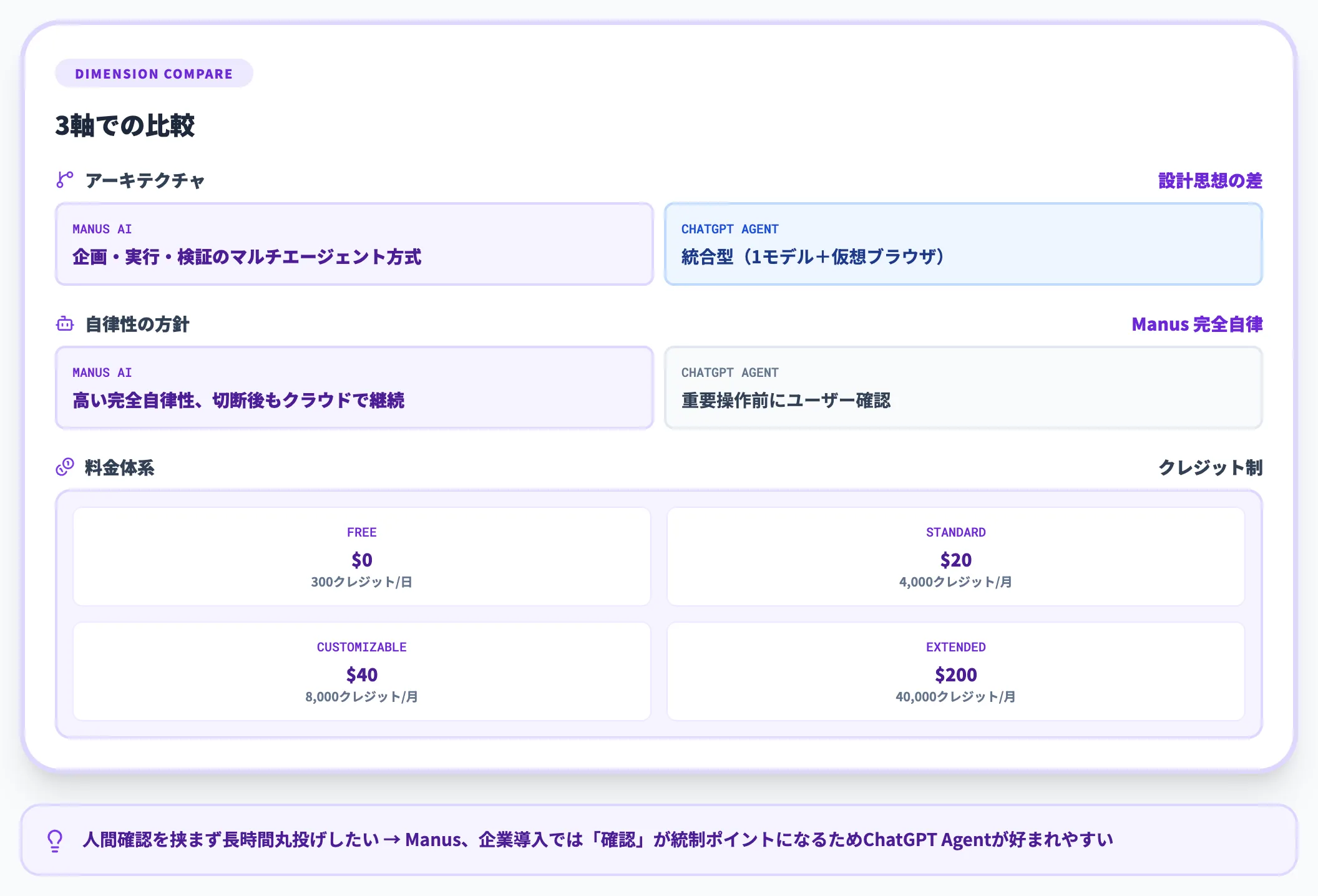Click the クレジット制 label

click(1210, 467)
